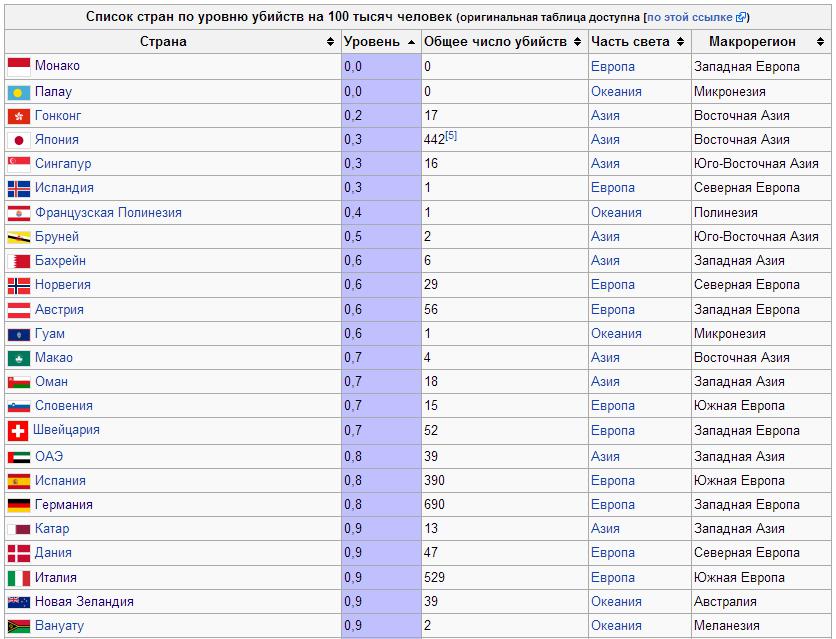Image resolution: width=836 pixels, height=639 pixels.
Task: Open the Французская Полинезия link
Action: tap(108, 212)
